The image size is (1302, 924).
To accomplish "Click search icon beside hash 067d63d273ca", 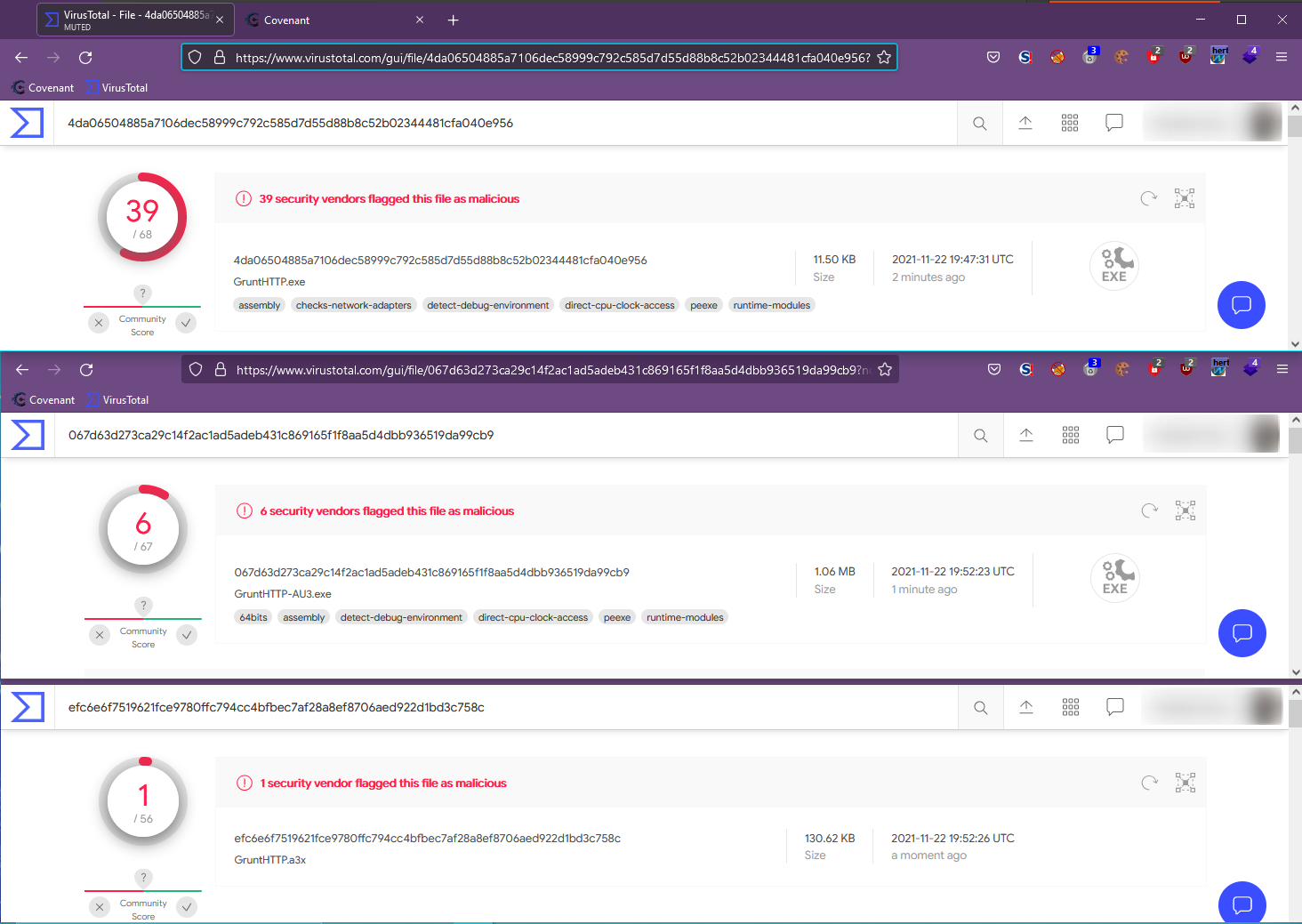I will click(x=981, y=435).
